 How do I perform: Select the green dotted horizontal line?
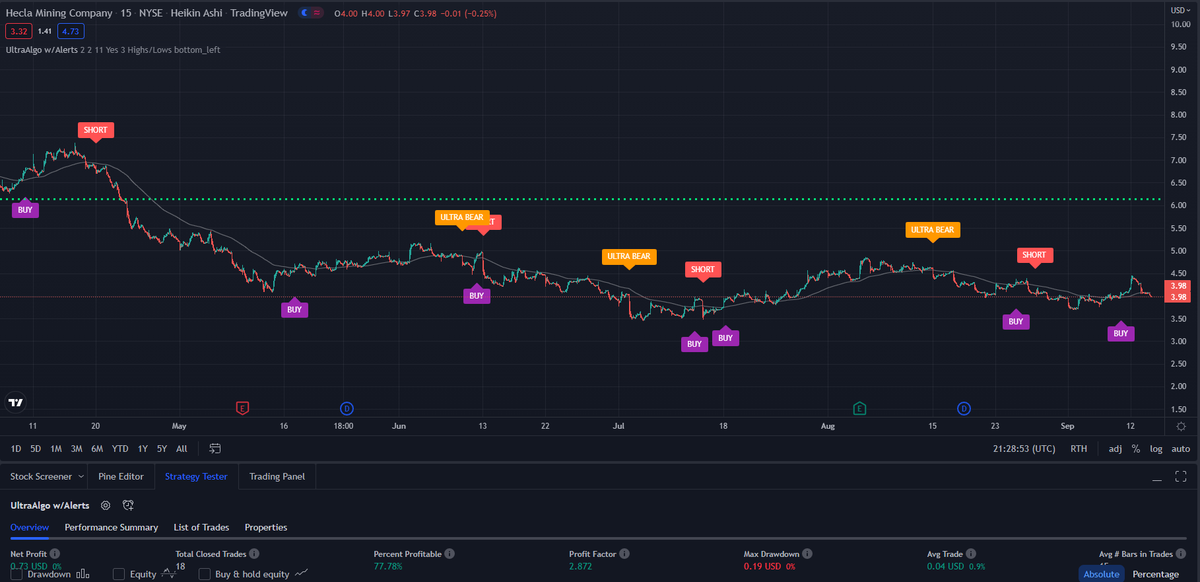click(x=580, y=200)
